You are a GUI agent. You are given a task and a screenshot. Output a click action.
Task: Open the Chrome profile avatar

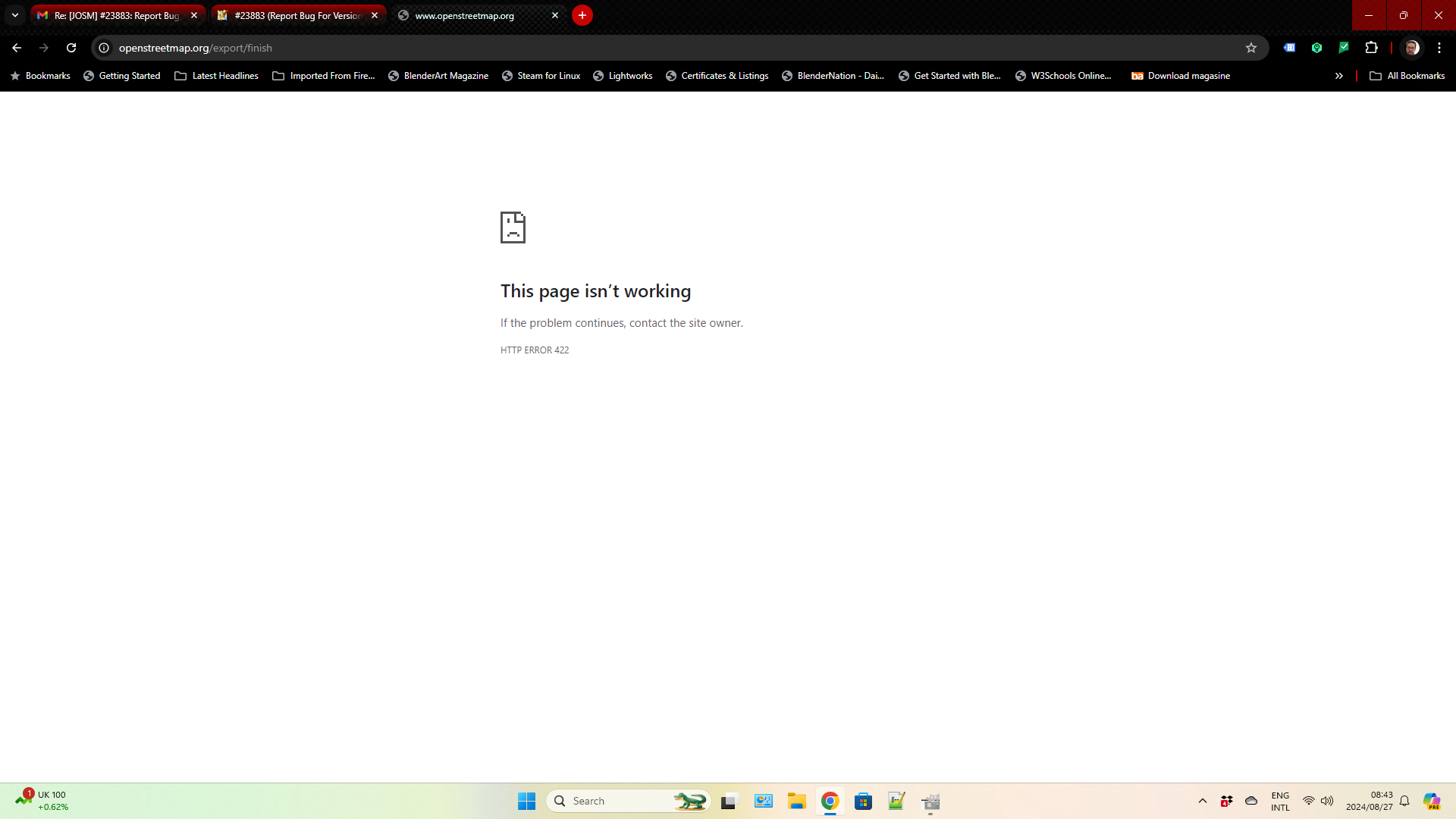(x=1412, y=48)
